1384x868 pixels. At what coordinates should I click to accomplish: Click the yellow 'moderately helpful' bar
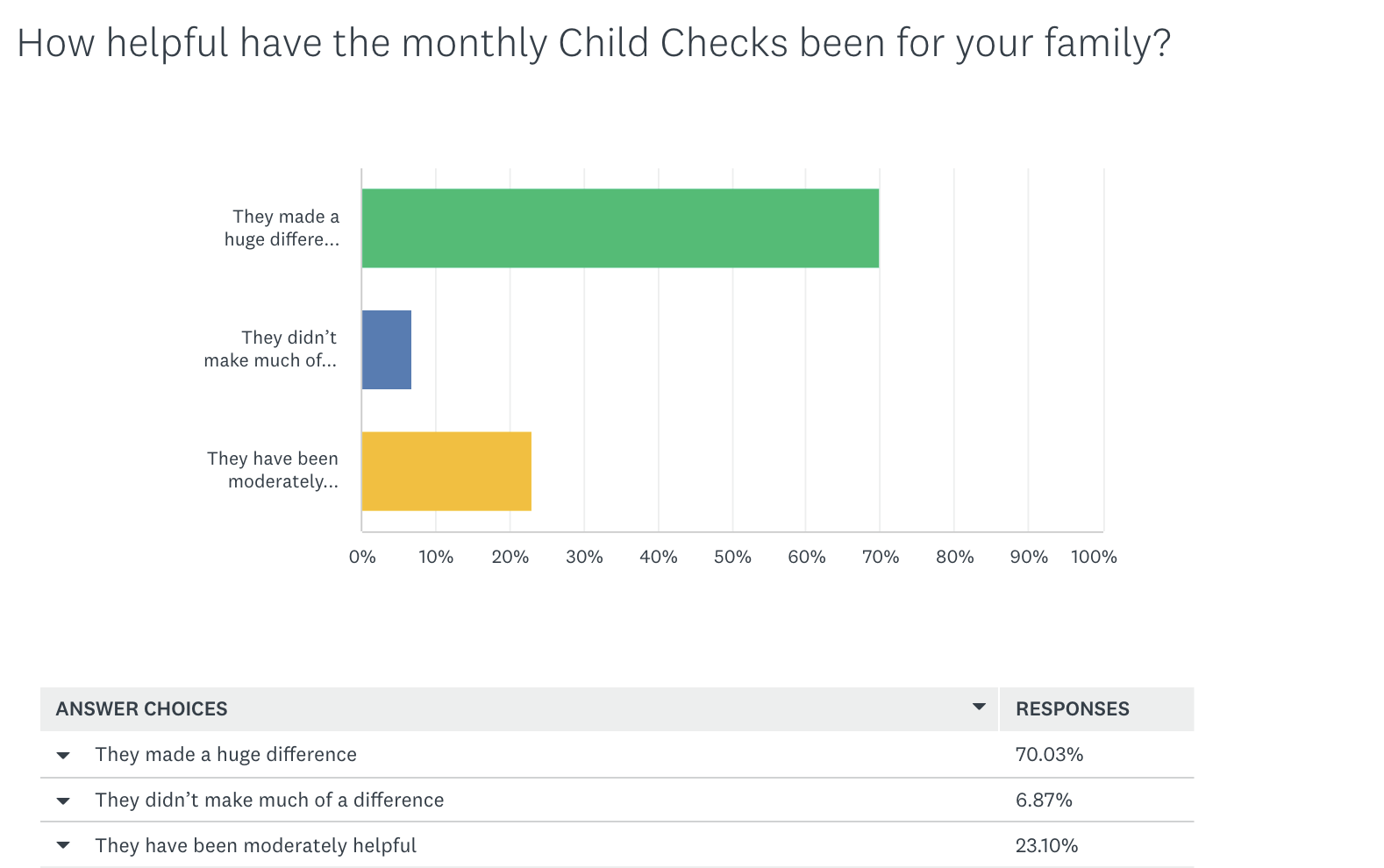coord(446,471)
